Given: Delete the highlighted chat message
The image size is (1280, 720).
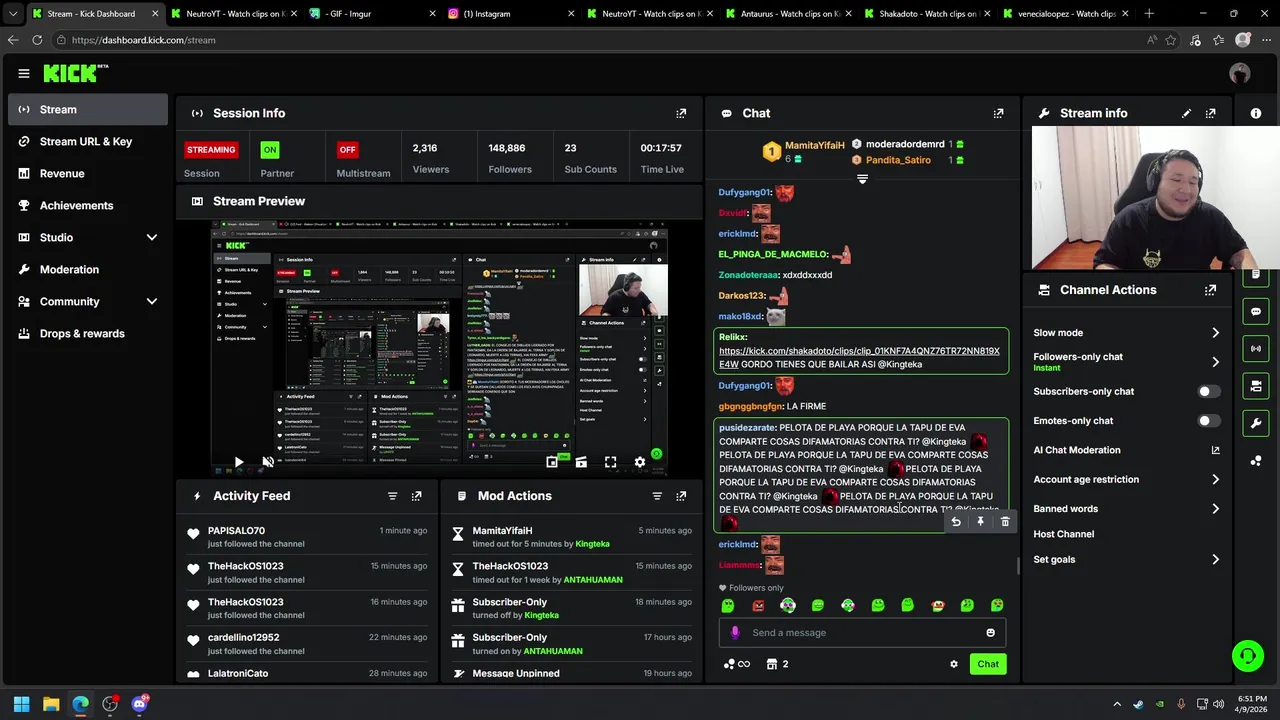Looking at the screenshot, I should click(x=1005, y=522).
